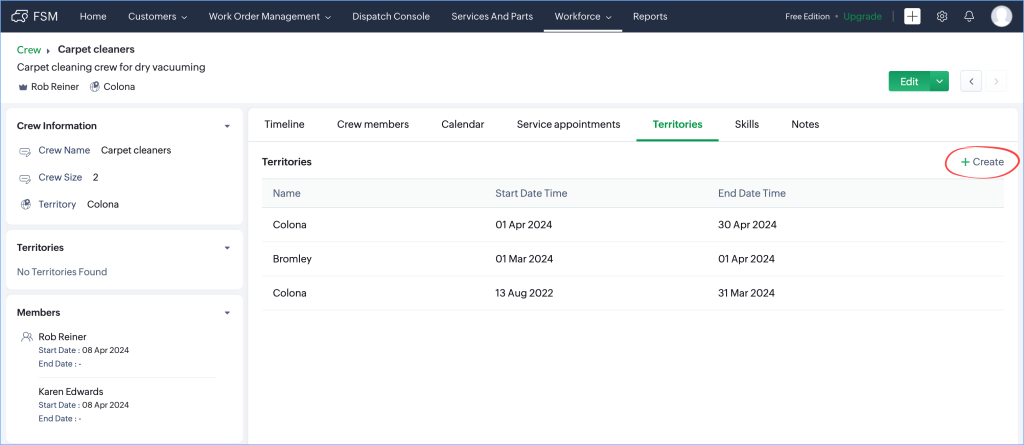Switch to the Service appointments tab

(x=568, y=124)
